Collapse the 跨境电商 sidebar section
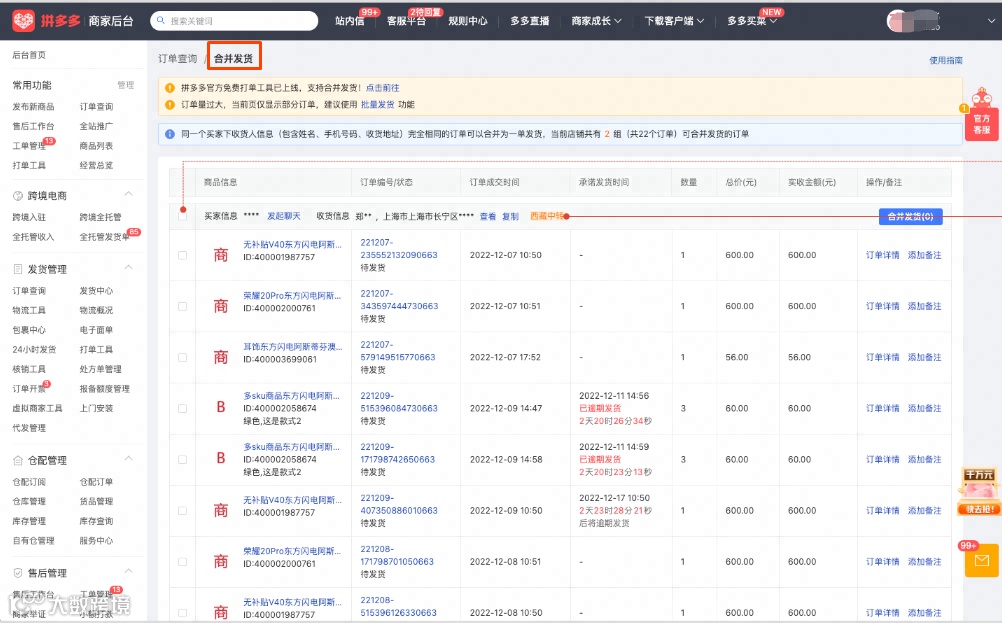The width and height of the screenshot is (1002, 623). coord(128,194)
